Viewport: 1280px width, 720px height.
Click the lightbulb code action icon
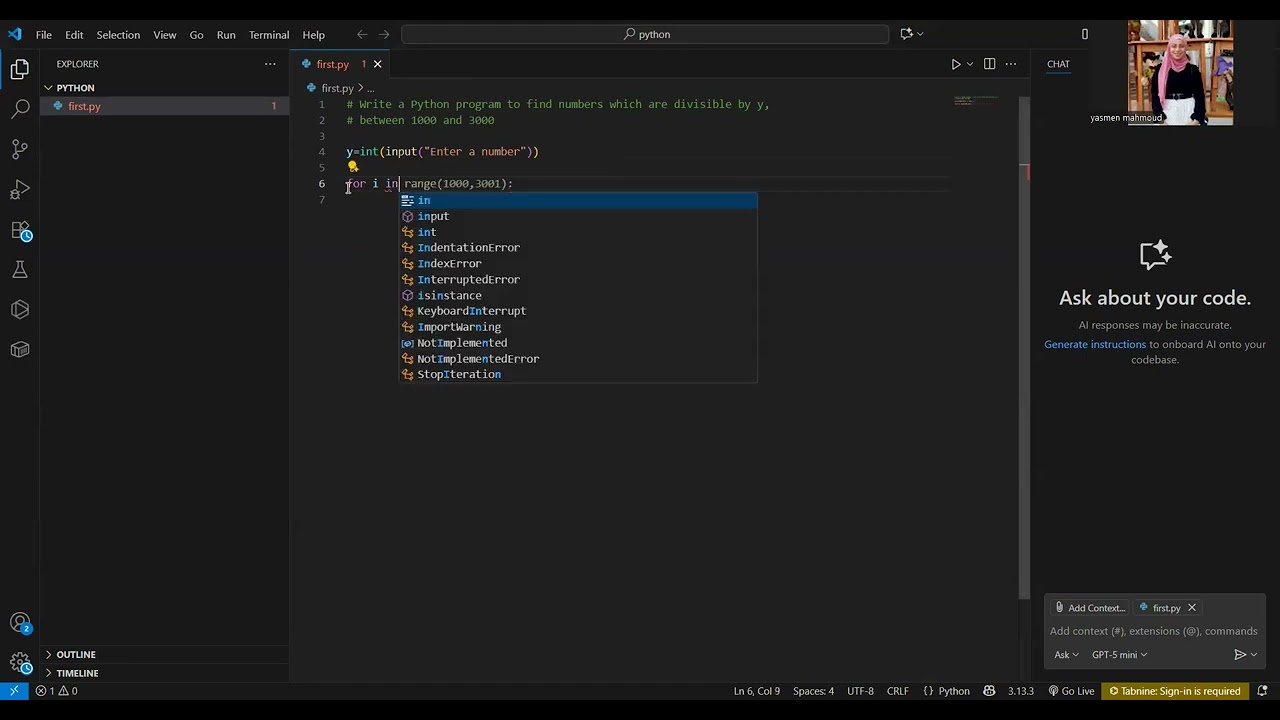pos(352,167)
